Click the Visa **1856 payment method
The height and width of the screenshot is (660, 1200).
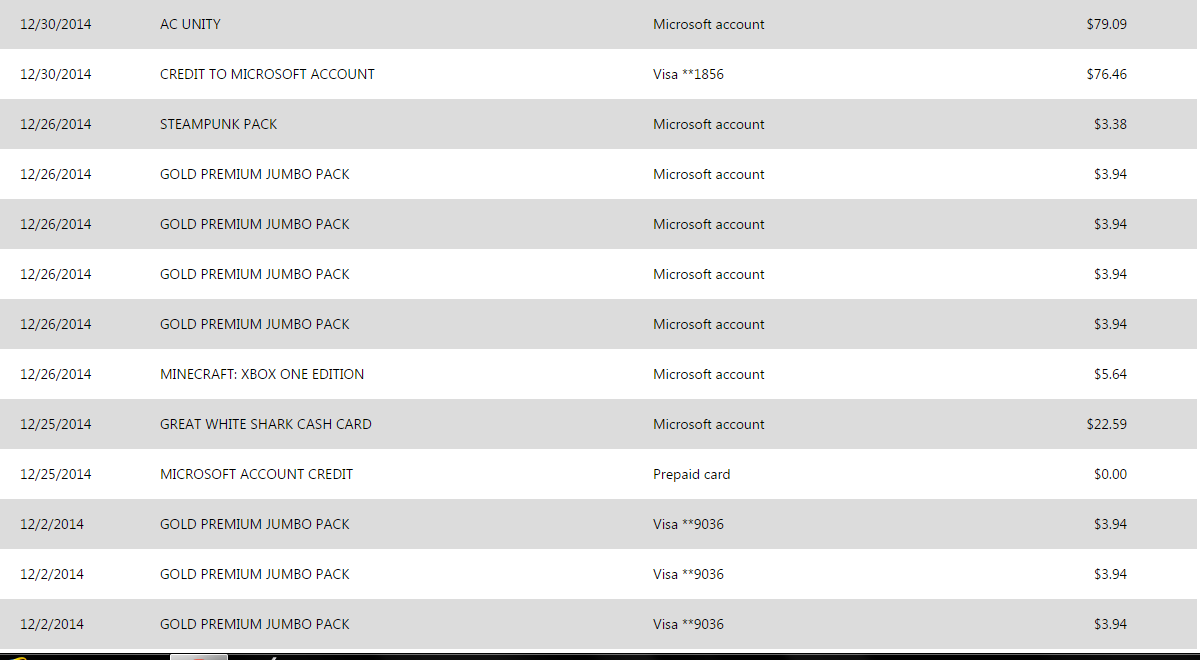[x=688, y=74]
